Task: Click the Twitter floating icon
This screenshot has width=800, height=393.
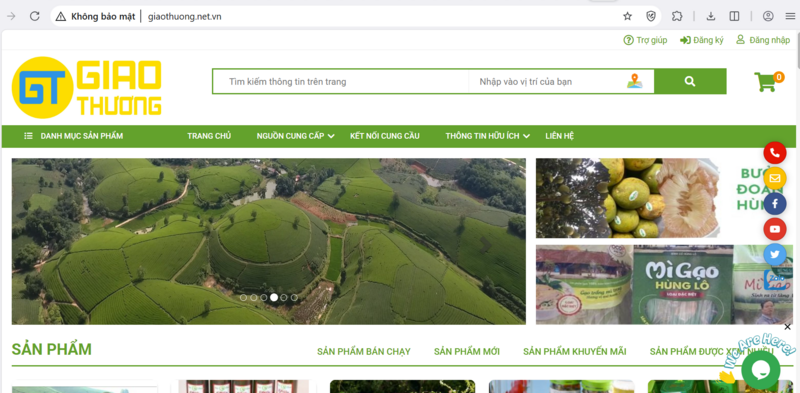Action: pos(774,254)
